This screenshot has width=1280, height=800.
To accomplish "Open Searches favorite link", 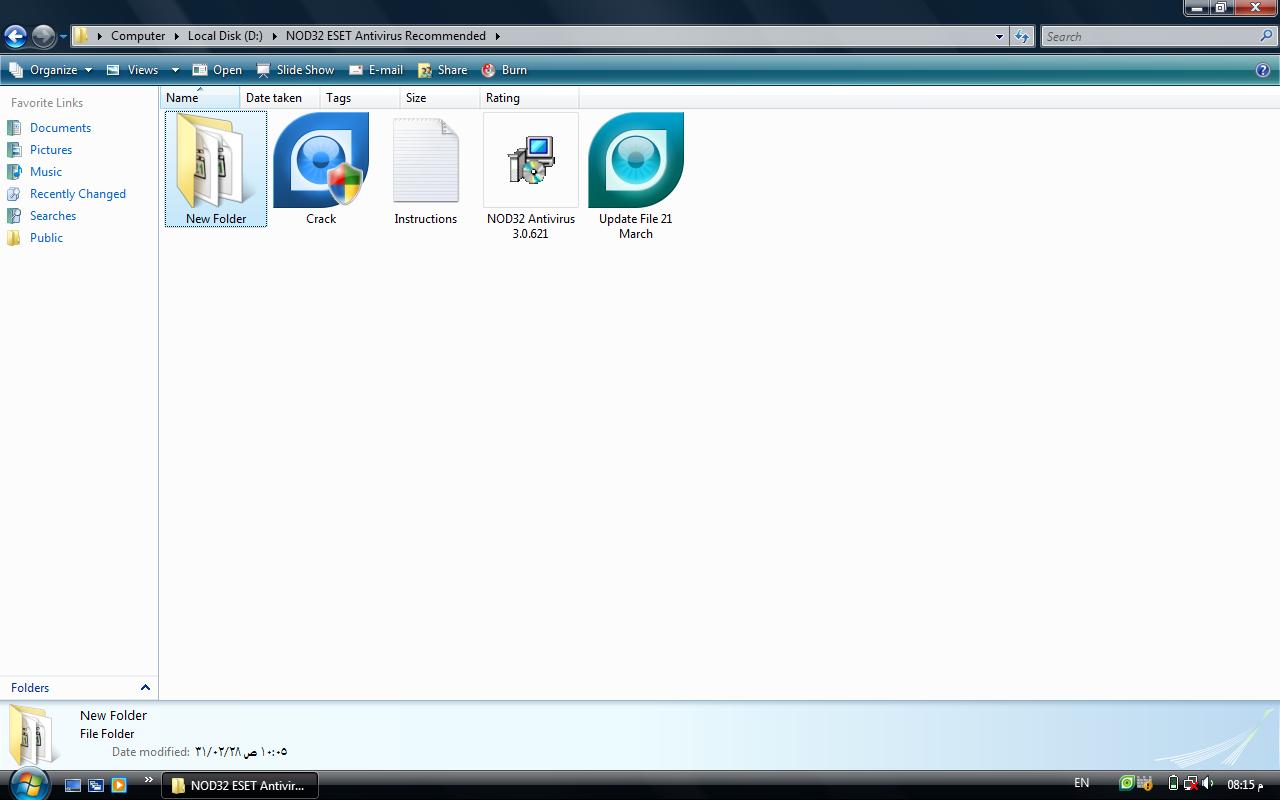I will click(53, 216).
